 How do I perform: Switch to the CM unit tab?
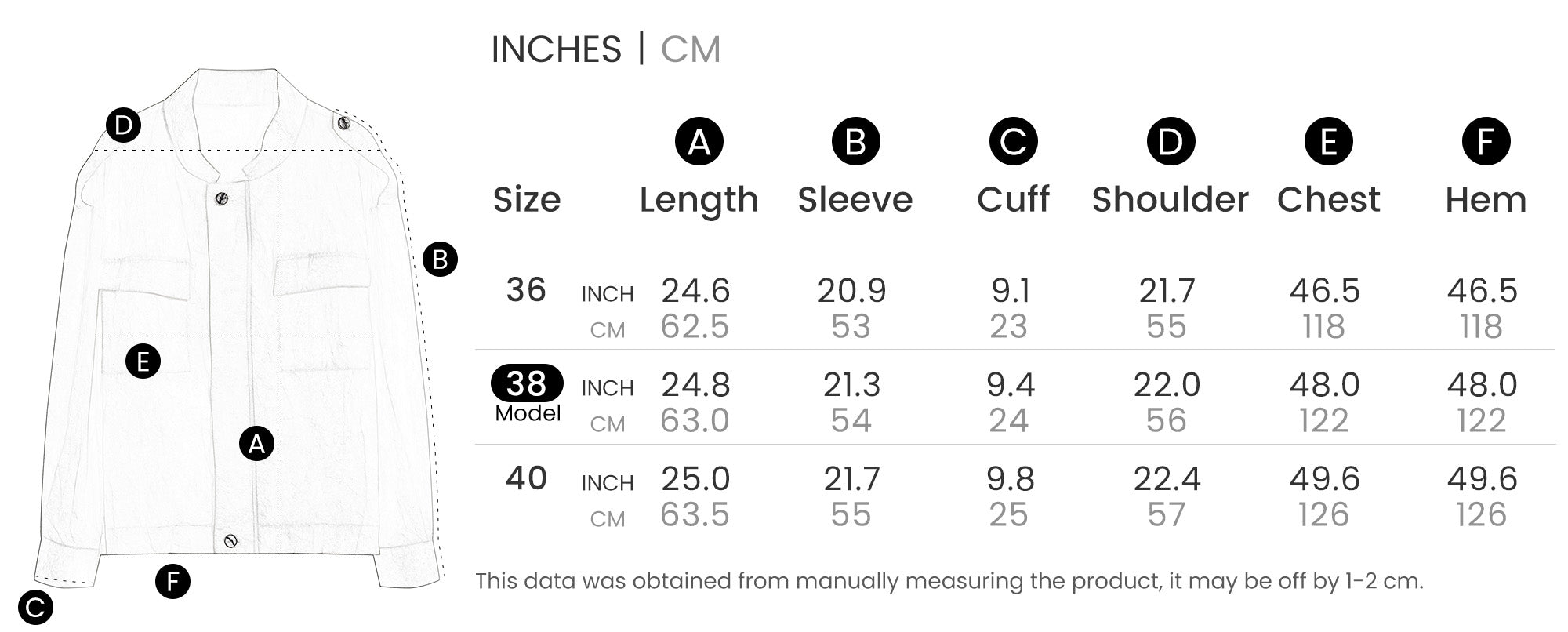(x=690, y=49)
